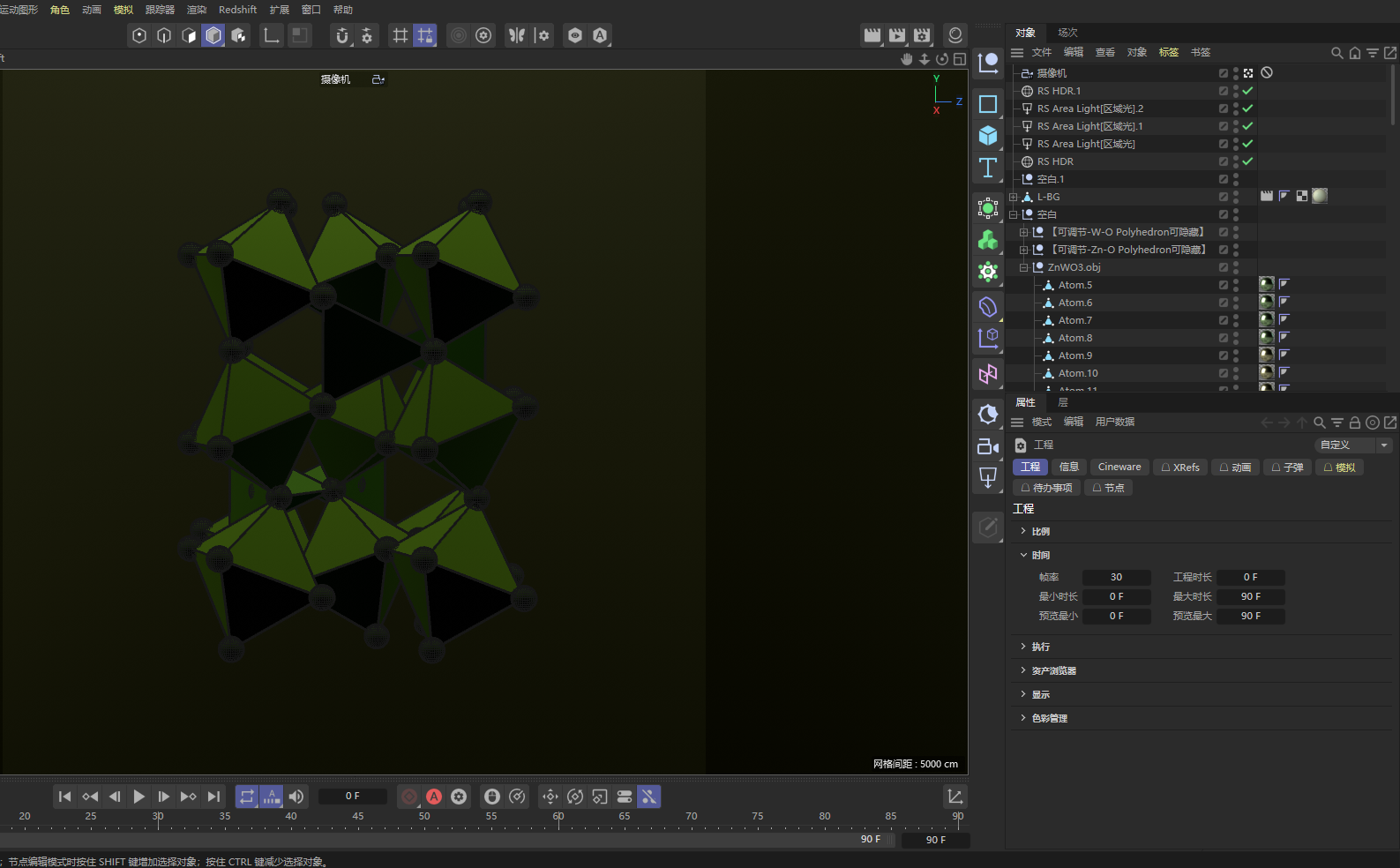Screen dimensions: 1400x868
Task: Click the pink symmetry tool icon
Action: (x=988, y=374)
